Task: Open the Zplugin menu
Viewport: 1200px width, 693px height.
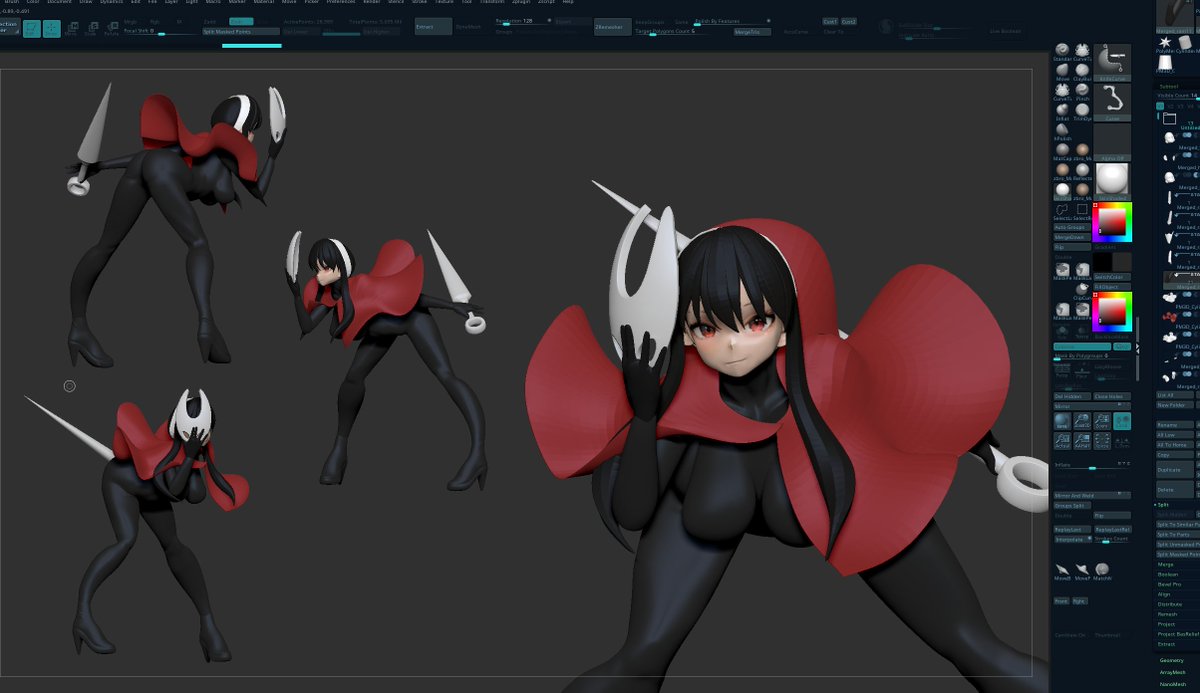Action: [x=521, y=3]
